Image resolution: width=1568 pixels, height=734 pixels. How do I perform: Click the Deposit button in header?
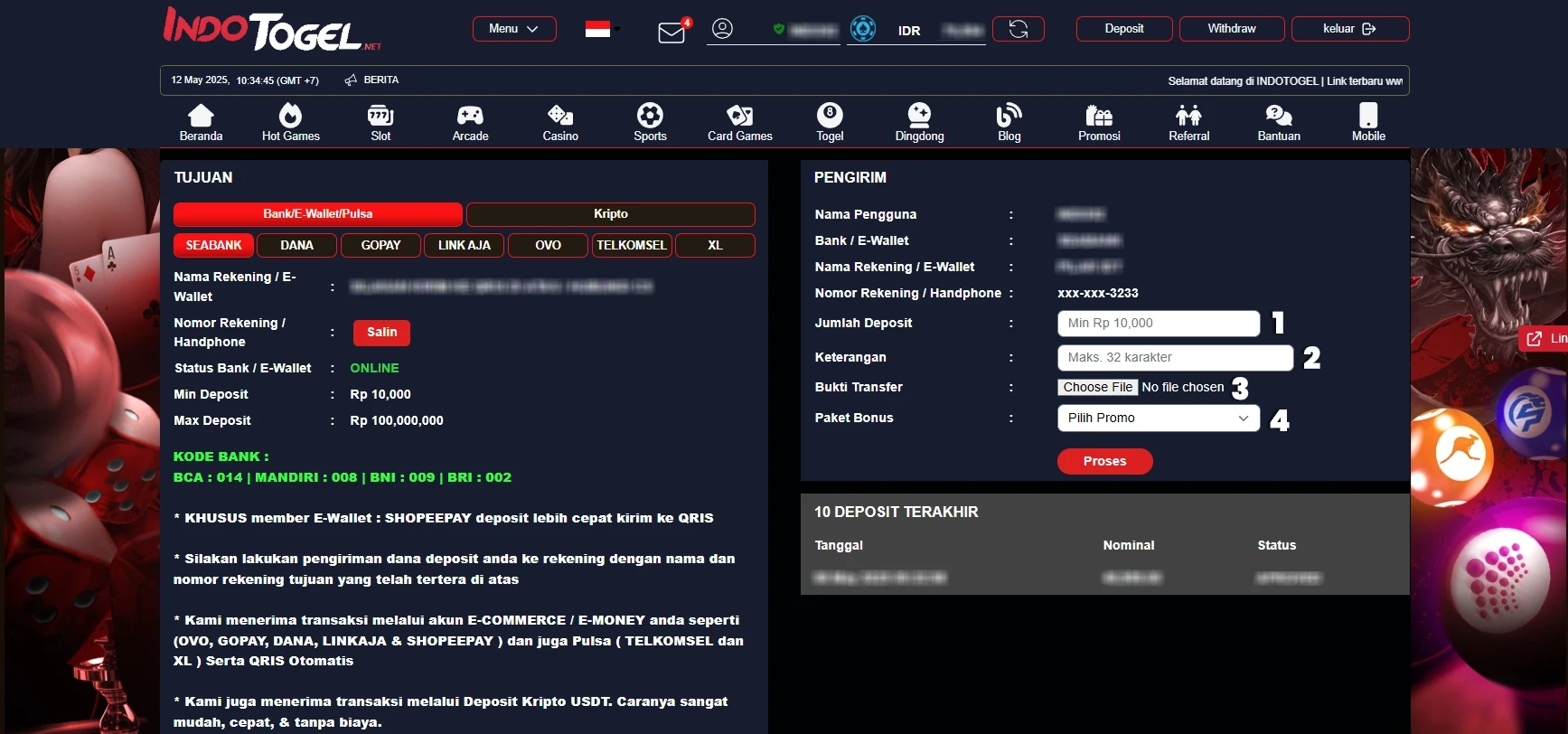(1124, 29)
